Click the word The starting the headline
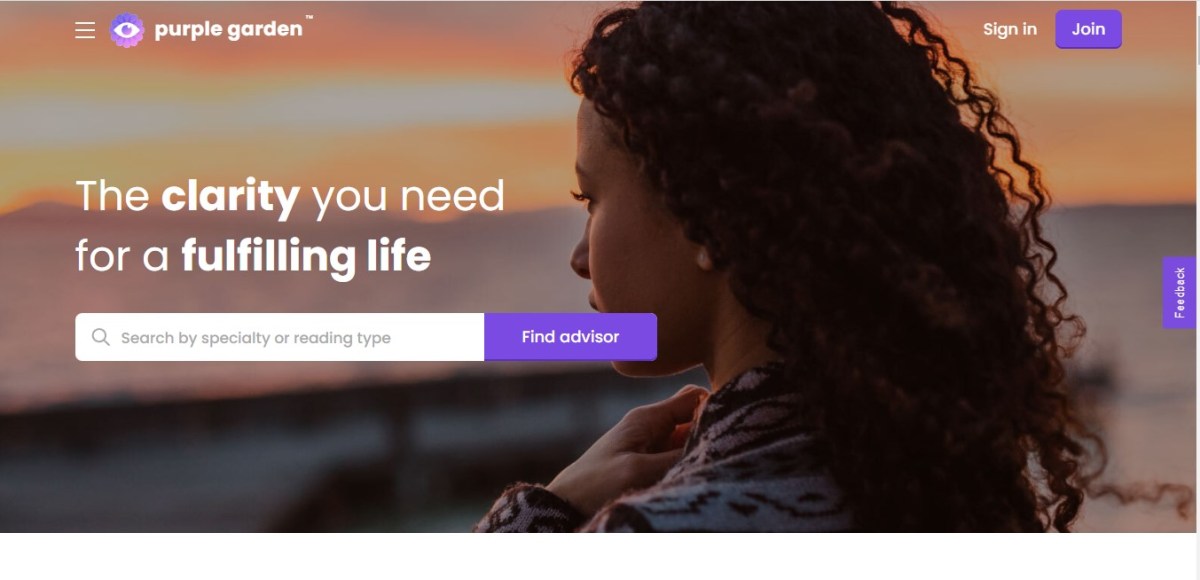 (112, 196)
